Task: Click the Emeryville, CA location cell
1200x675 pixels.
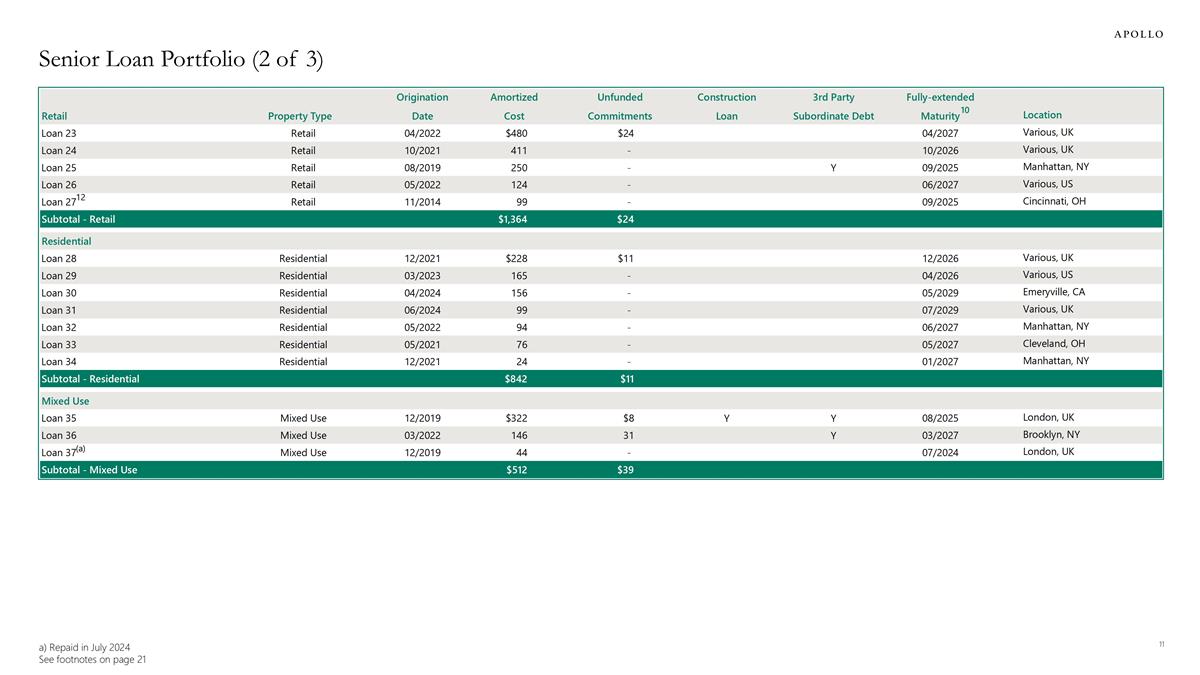Action: pos(1053,292)
